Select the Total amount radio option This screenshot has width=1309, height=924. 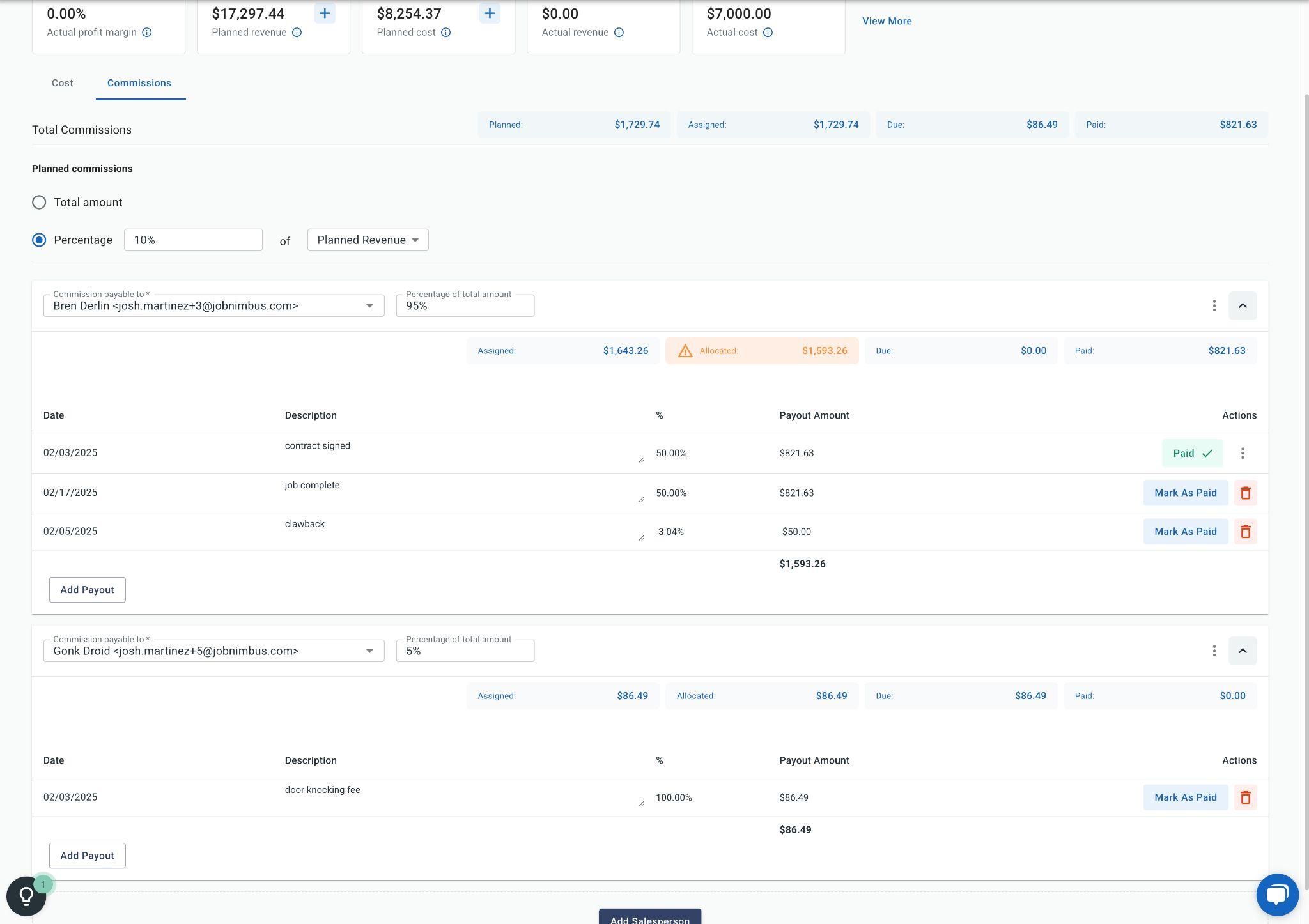click(39, 203)
